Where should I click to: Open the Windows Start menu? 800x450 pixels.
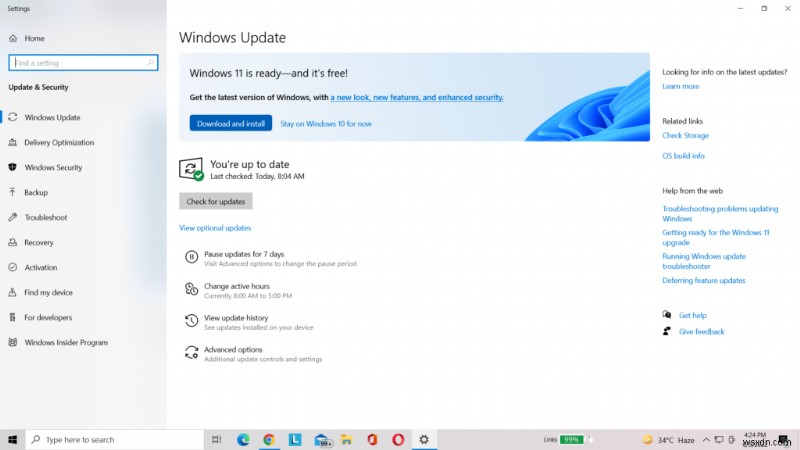(13, 439)
